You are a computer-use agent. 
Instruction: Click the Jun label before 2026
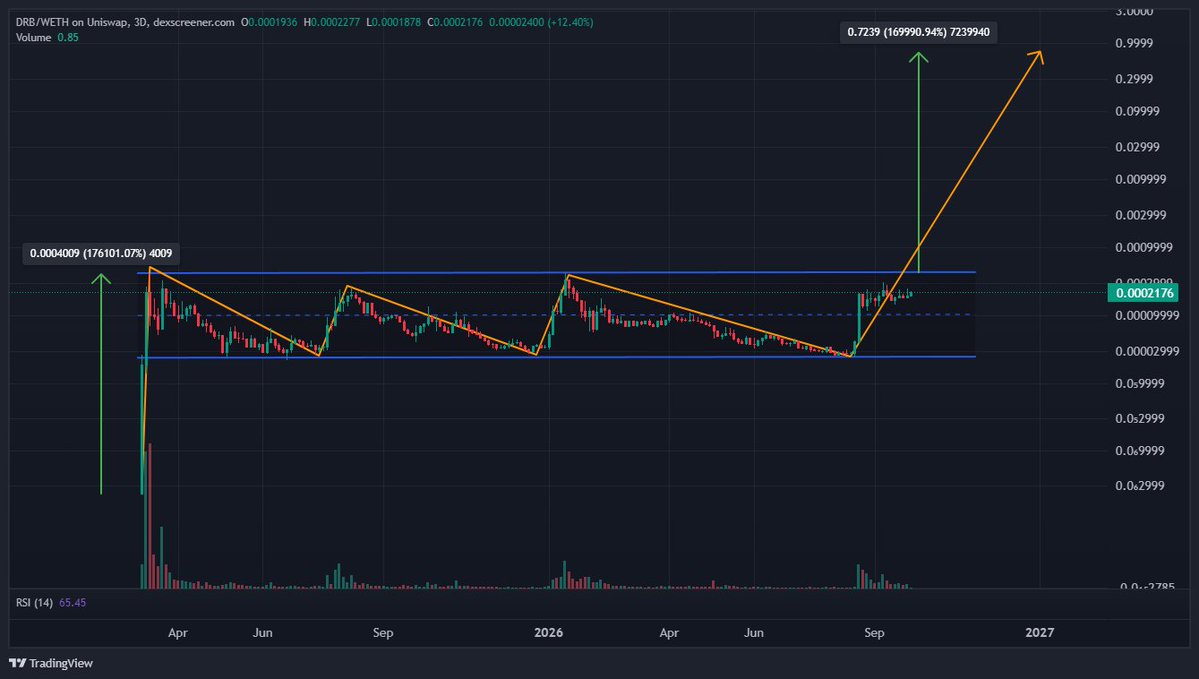tap(262, 633)
